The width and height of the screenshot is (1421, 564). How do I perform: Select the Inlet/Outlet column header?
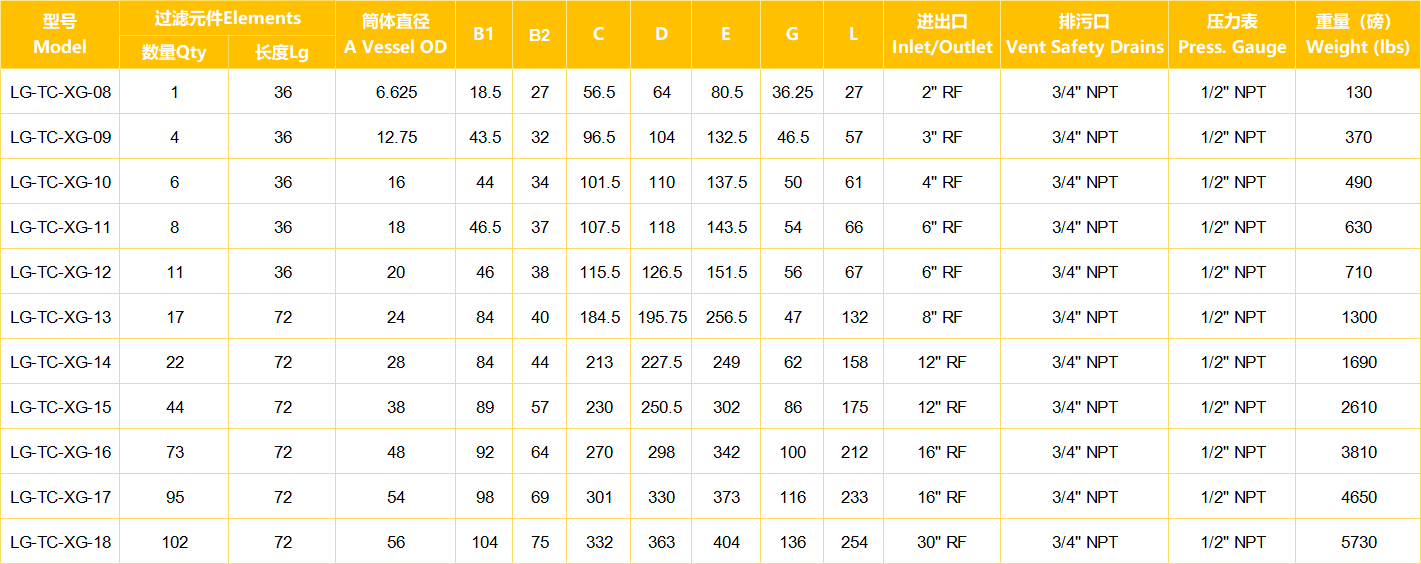click(x=942, y=35)
